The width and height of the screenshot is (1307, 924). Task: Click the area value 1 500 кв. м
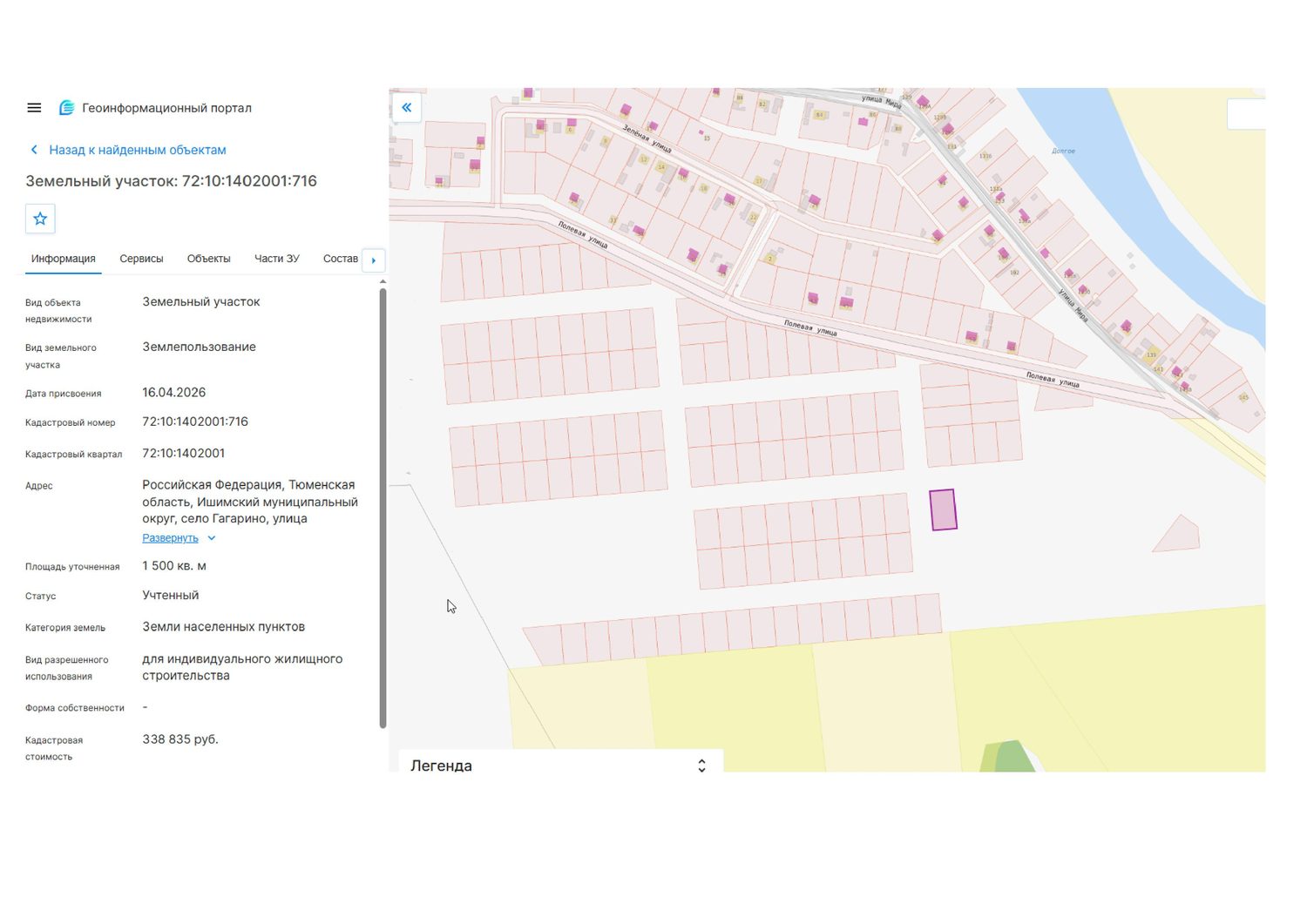click(x=174, y=566)
